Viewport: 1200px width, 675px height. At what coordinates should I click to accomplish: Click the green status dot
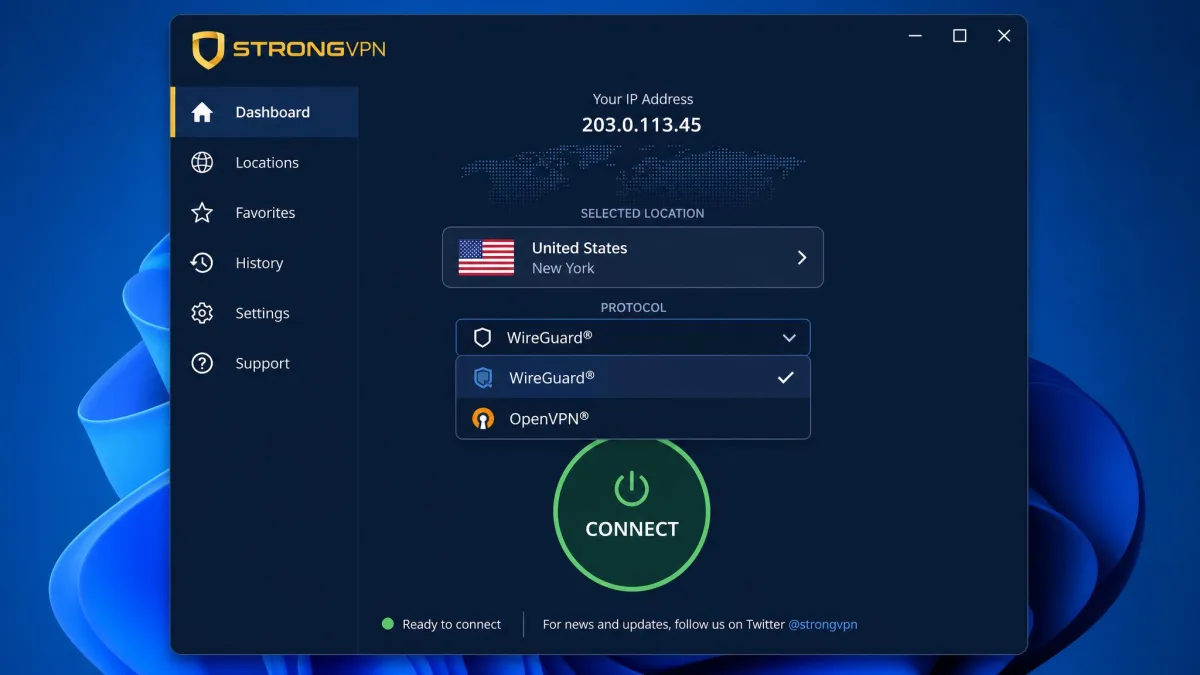point(387,624)
